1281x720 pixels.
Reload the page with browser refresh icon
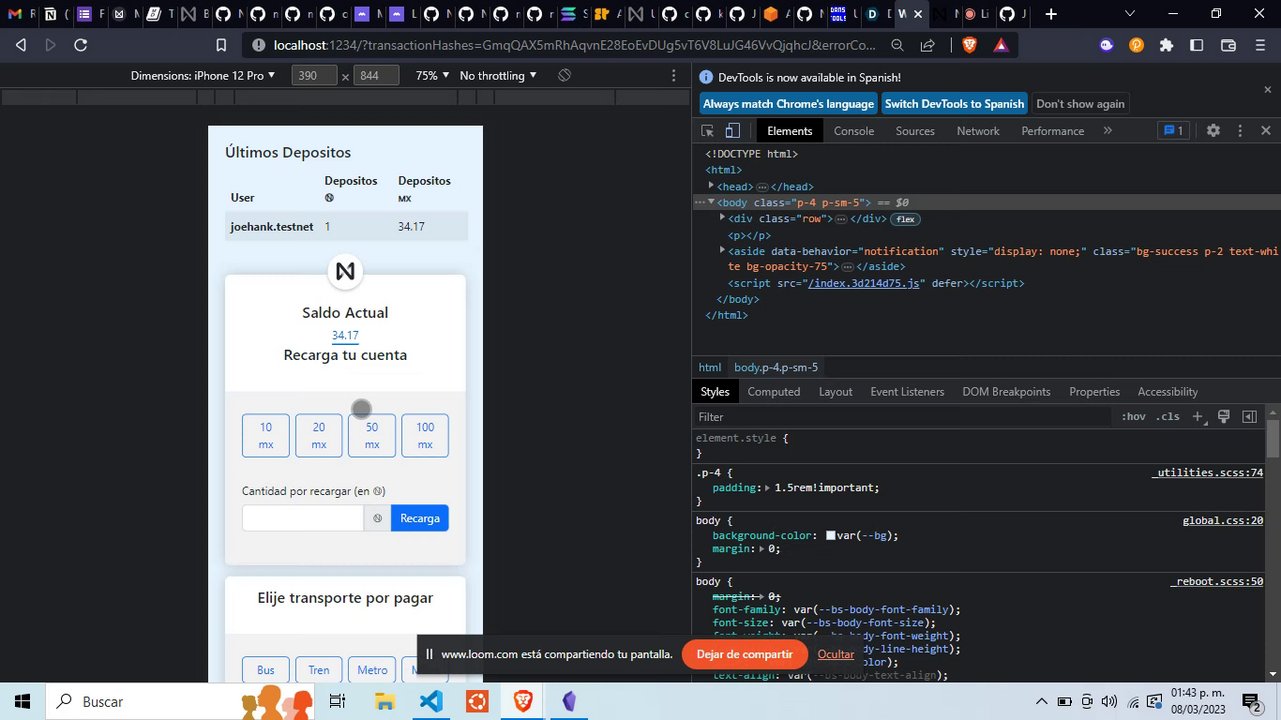[x=81, y=45]
